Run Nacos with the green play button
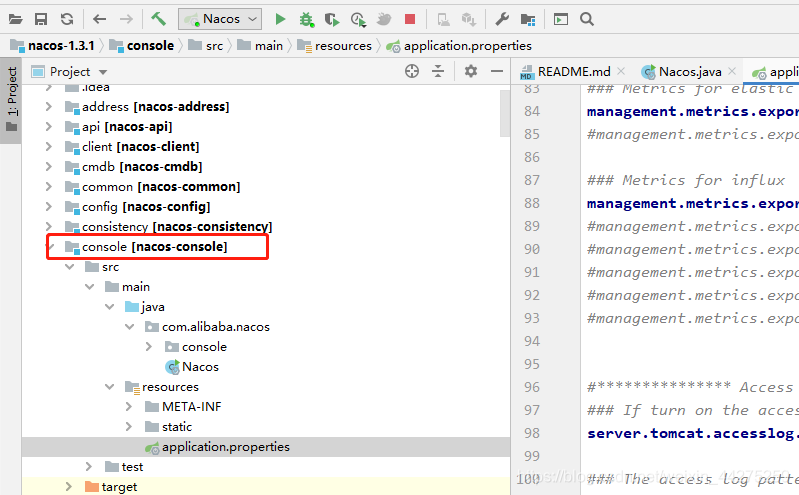 280,19
